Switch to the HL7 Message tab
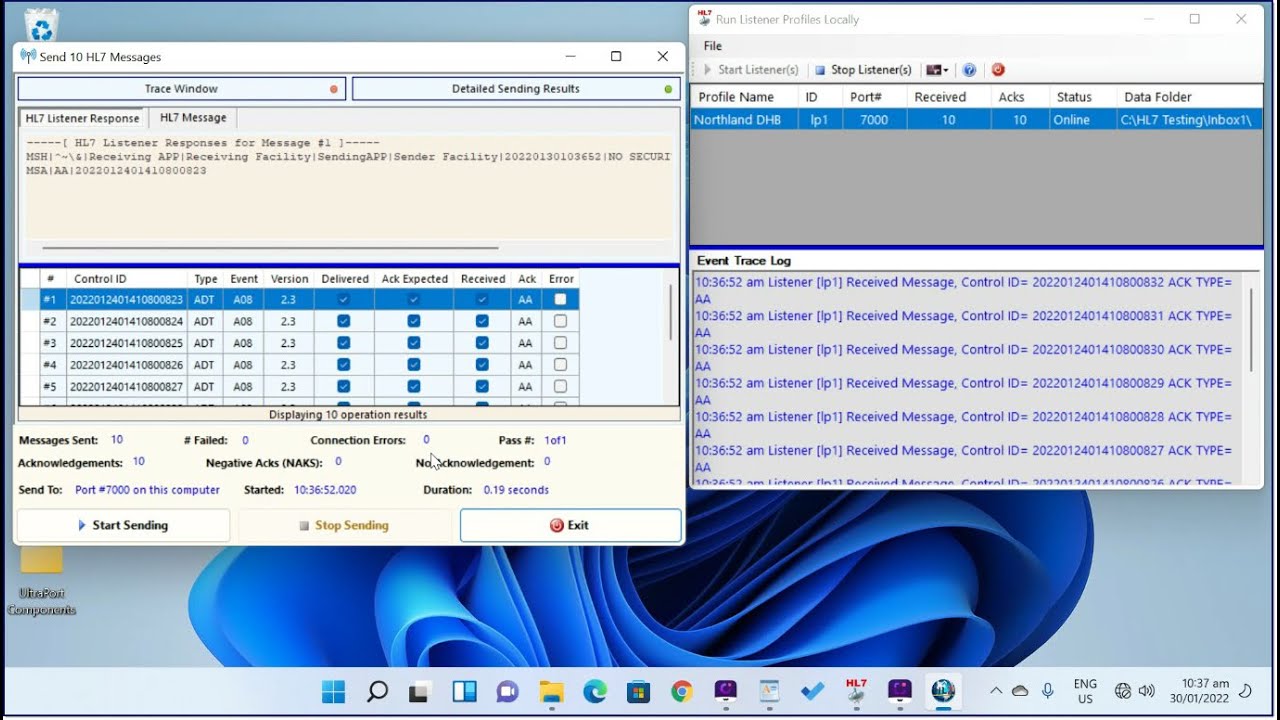1280x720 pixels. 193,118
